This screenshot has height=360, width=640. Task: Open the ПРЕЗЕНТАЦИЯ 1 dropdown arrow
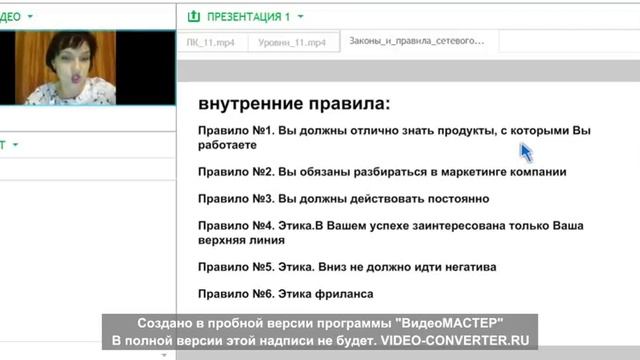click(x=301, y=17)
